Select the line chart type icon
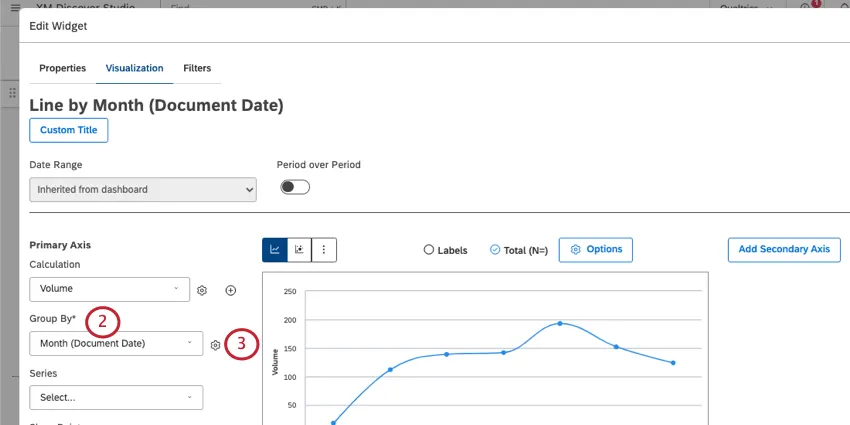The width and height of the screenshot is (850, 425). (x=275, y=250)
